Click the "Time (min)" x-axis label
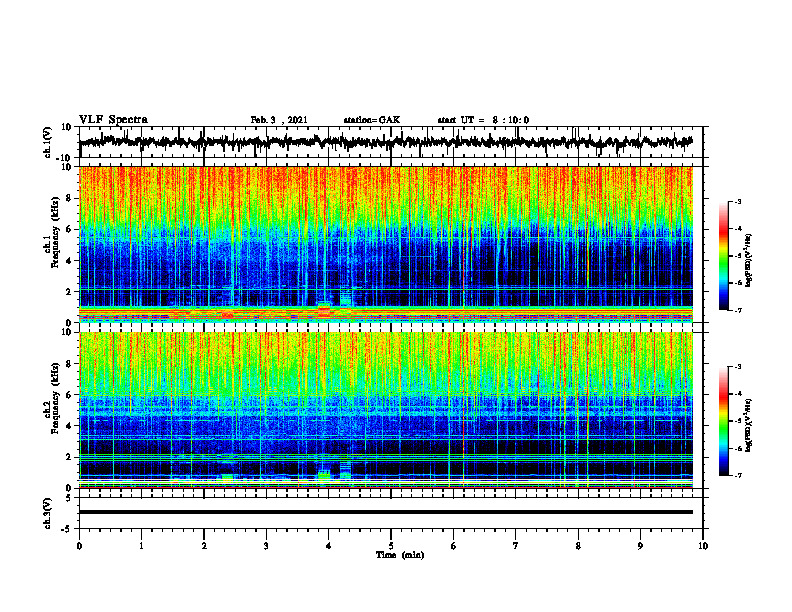The width and height of the screenshot is (792, 612). click(400, 555)
